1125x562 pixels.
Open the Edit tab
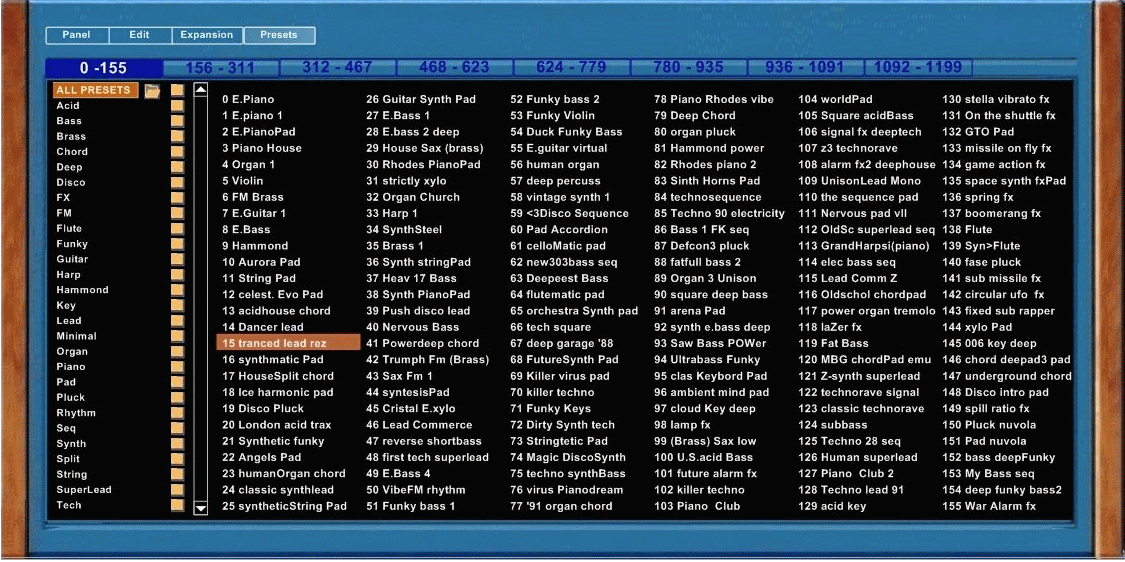coord(140,35)
